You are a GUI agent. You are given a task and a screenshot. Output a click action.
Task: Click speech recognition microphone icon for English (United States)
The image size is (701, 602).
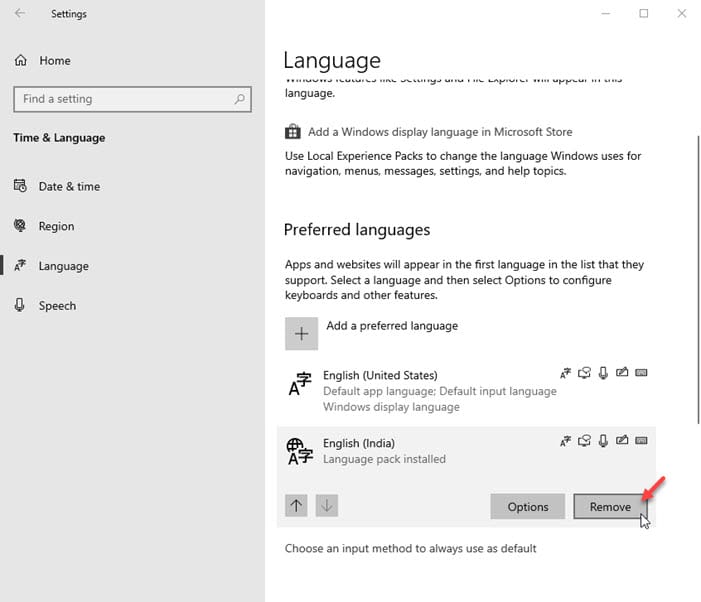[x=603, y=373]
